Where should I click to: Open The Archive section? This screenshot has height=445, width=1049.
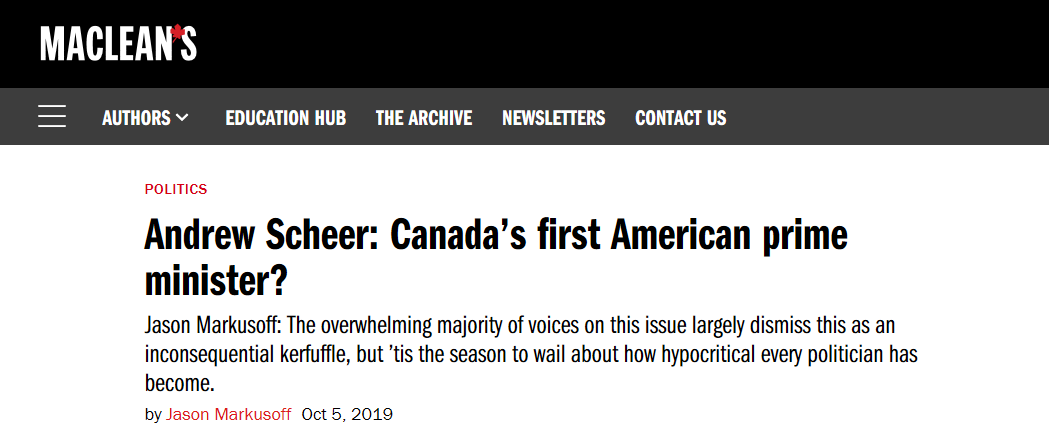click(x=424, y=118)
